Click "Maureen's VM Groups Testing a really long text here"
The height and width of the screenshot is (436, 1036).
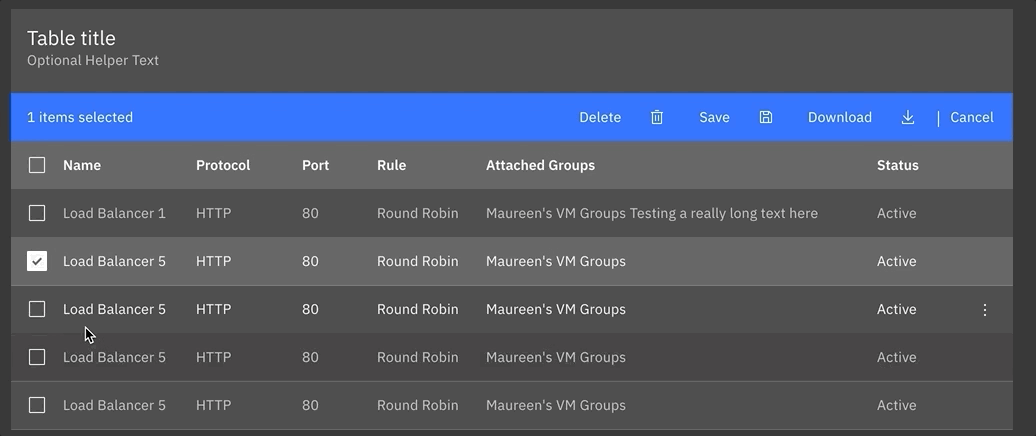coord(651,213)
